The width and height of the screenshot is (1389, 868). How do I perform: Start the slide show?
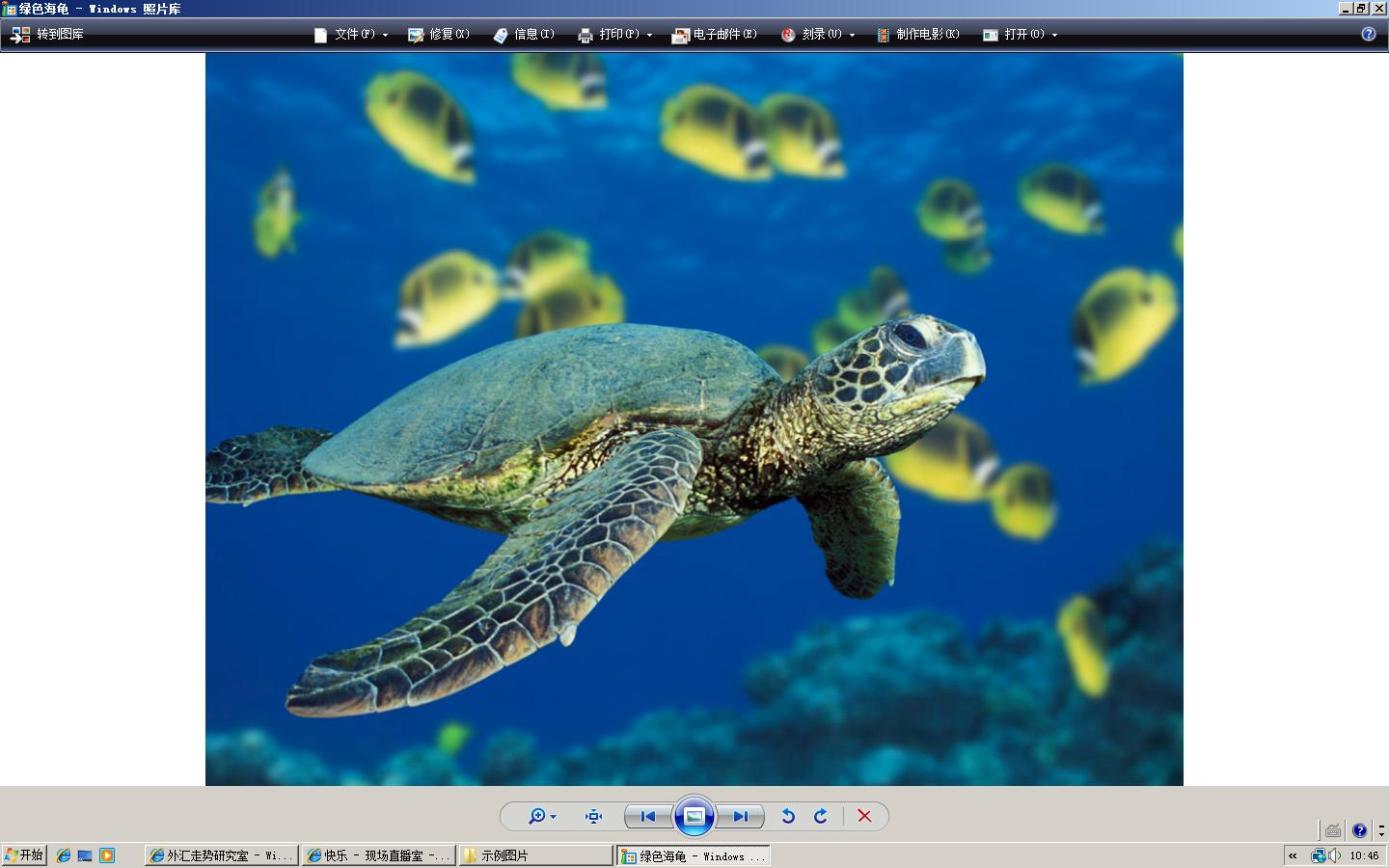tap(694, 816)
